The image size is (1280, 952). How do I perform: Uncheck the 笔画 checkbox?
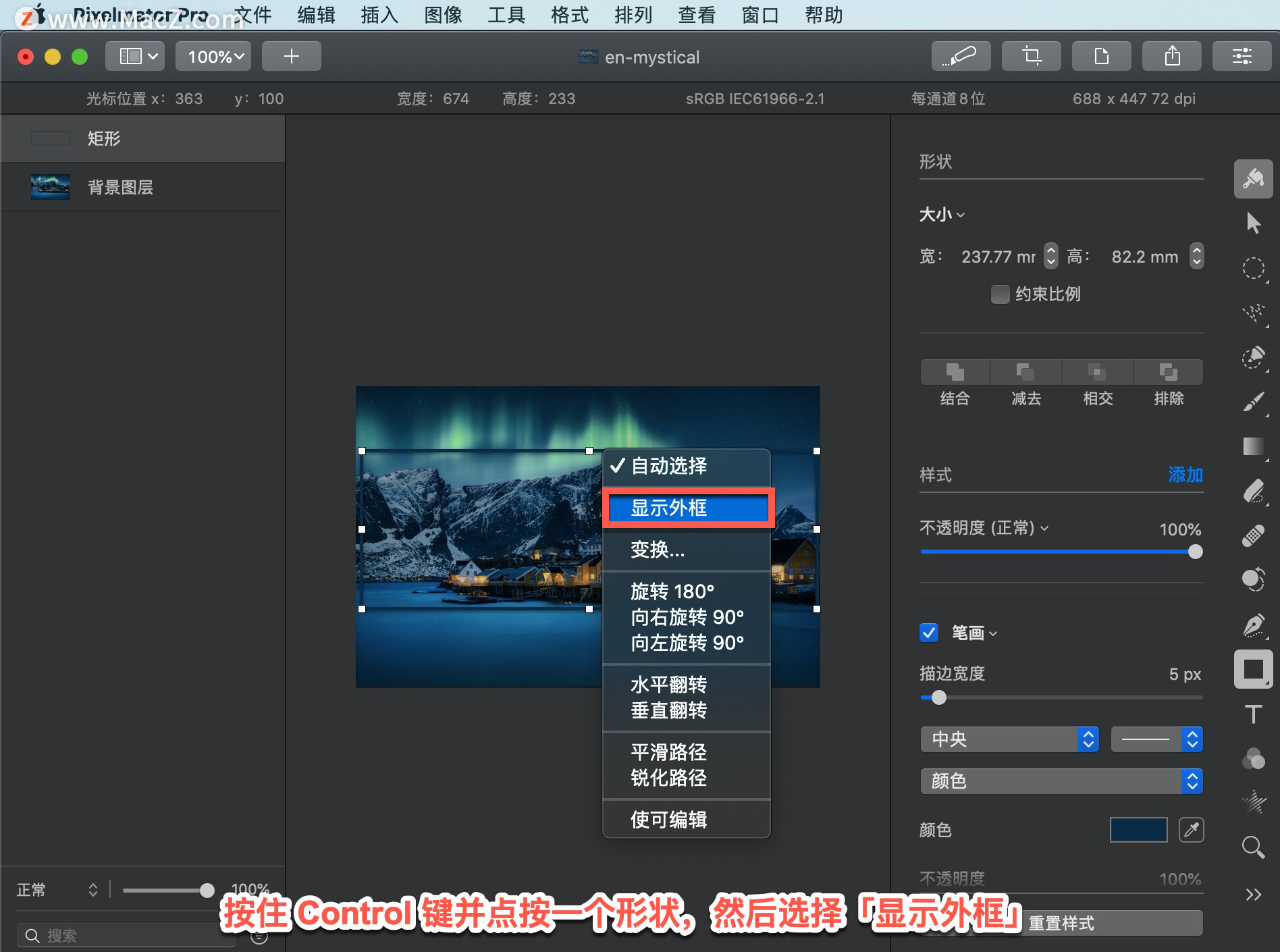(928, 633)
